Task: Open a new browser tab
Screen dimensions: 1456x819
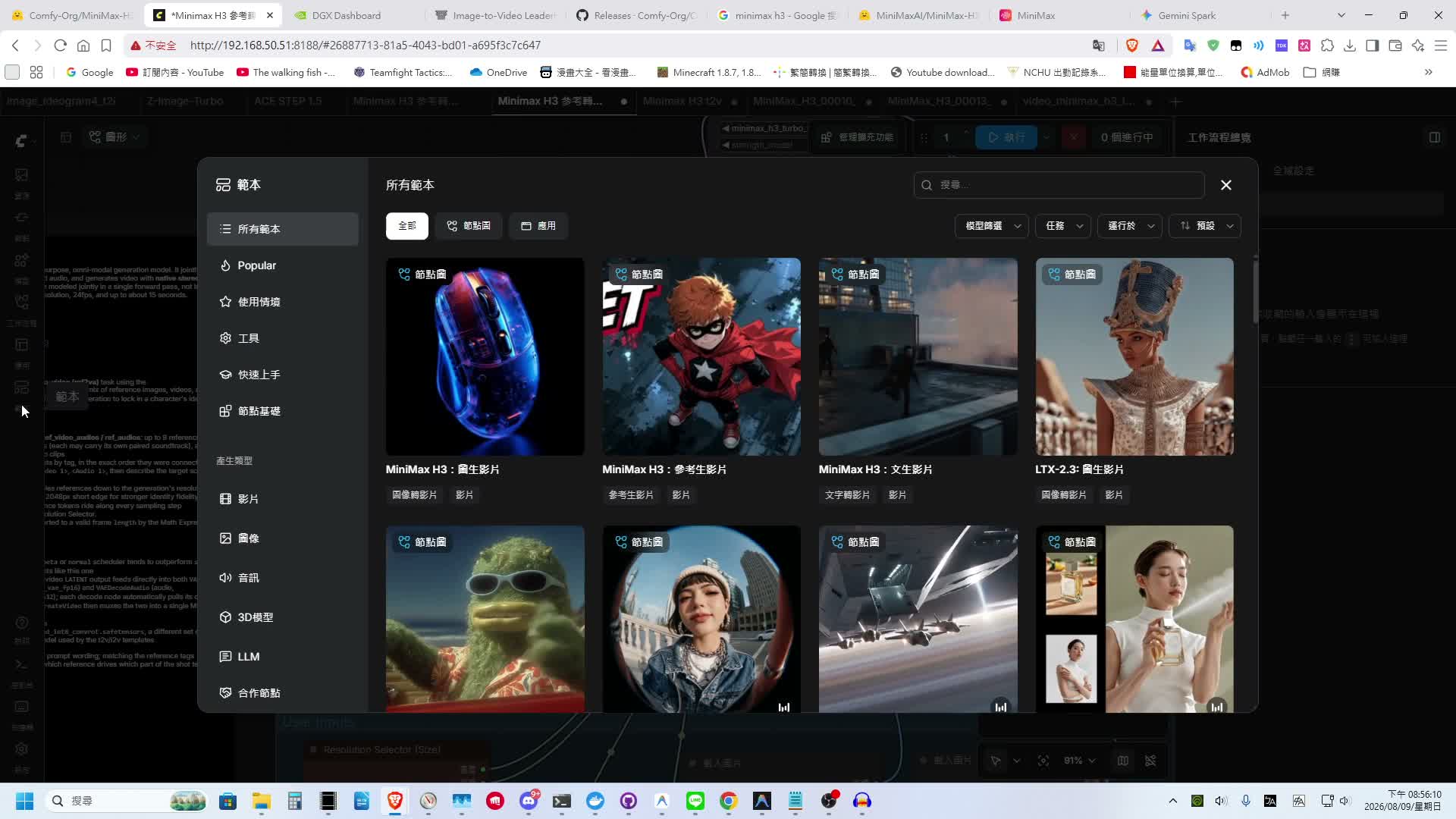Action: point(1285,15)
